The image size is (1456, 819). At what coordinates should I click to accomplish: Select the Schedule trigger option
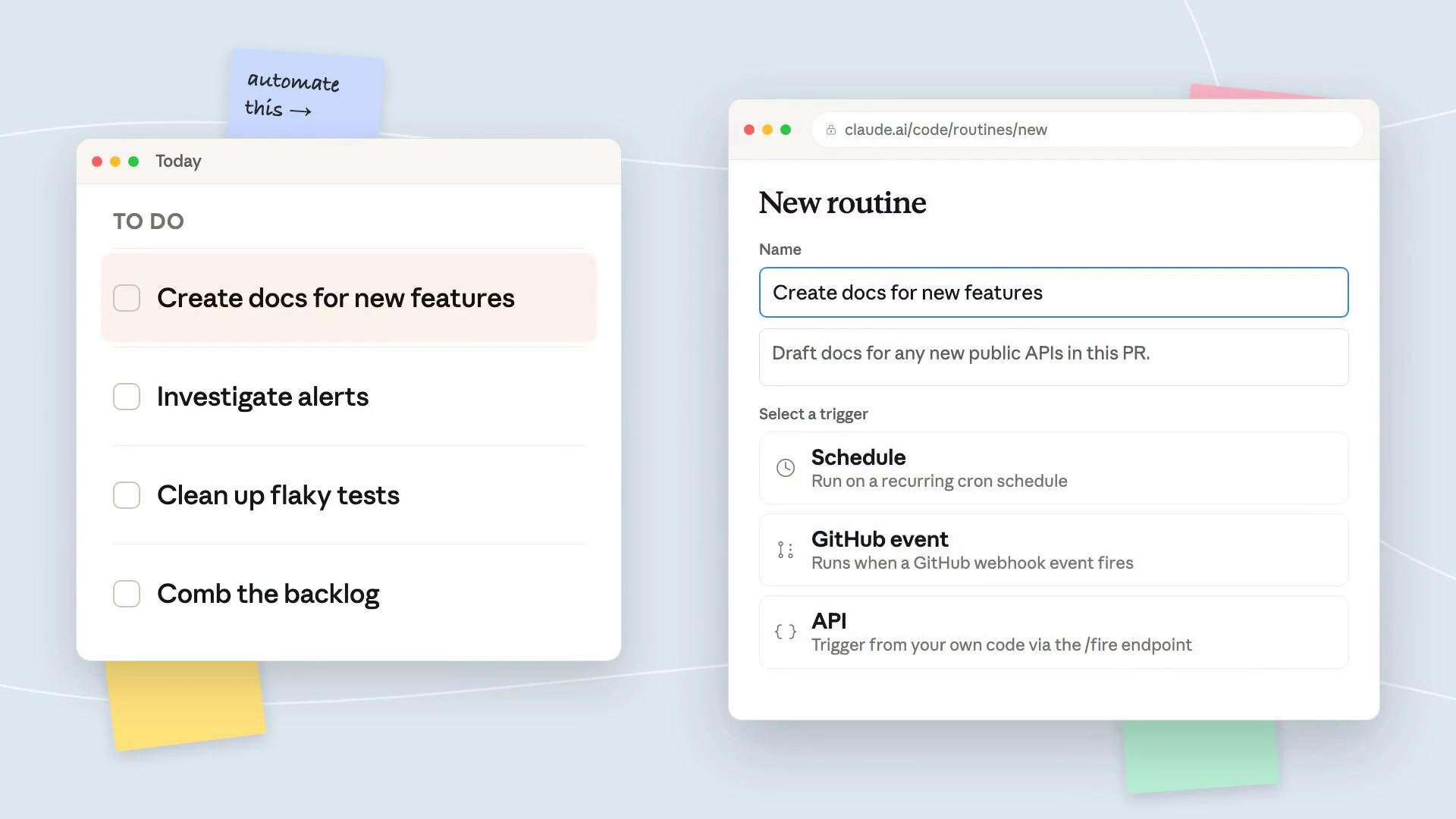pos(1053,468)
